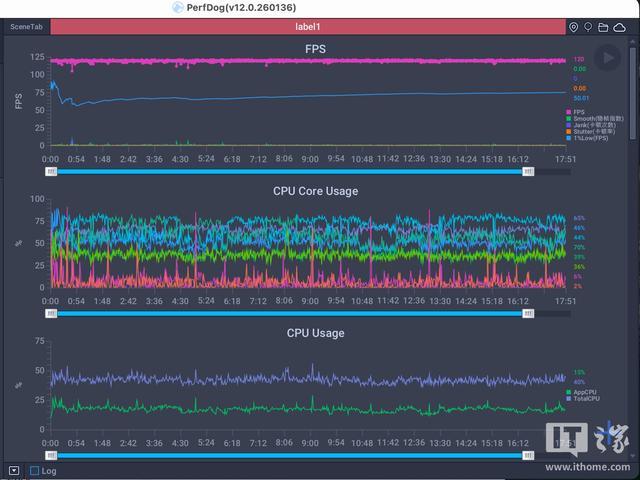Click the lightbulb pin icon in top bar

pos(588,27)
